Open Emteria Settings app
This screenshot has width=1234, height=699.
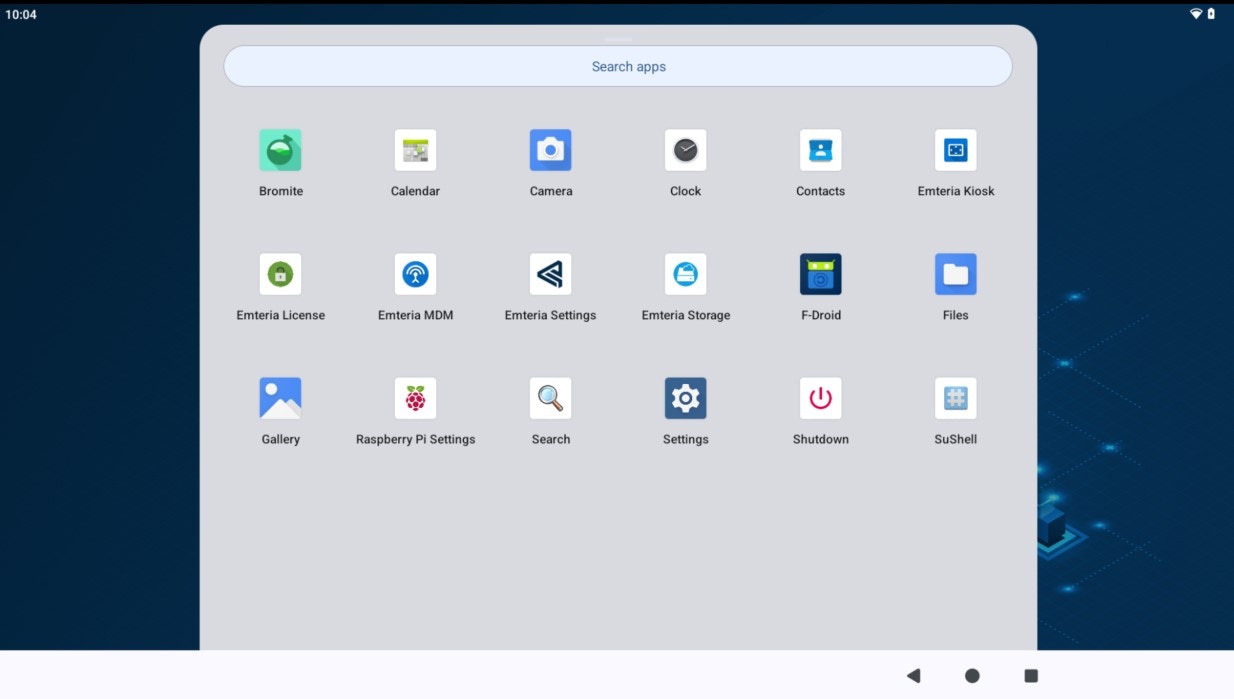550,274
